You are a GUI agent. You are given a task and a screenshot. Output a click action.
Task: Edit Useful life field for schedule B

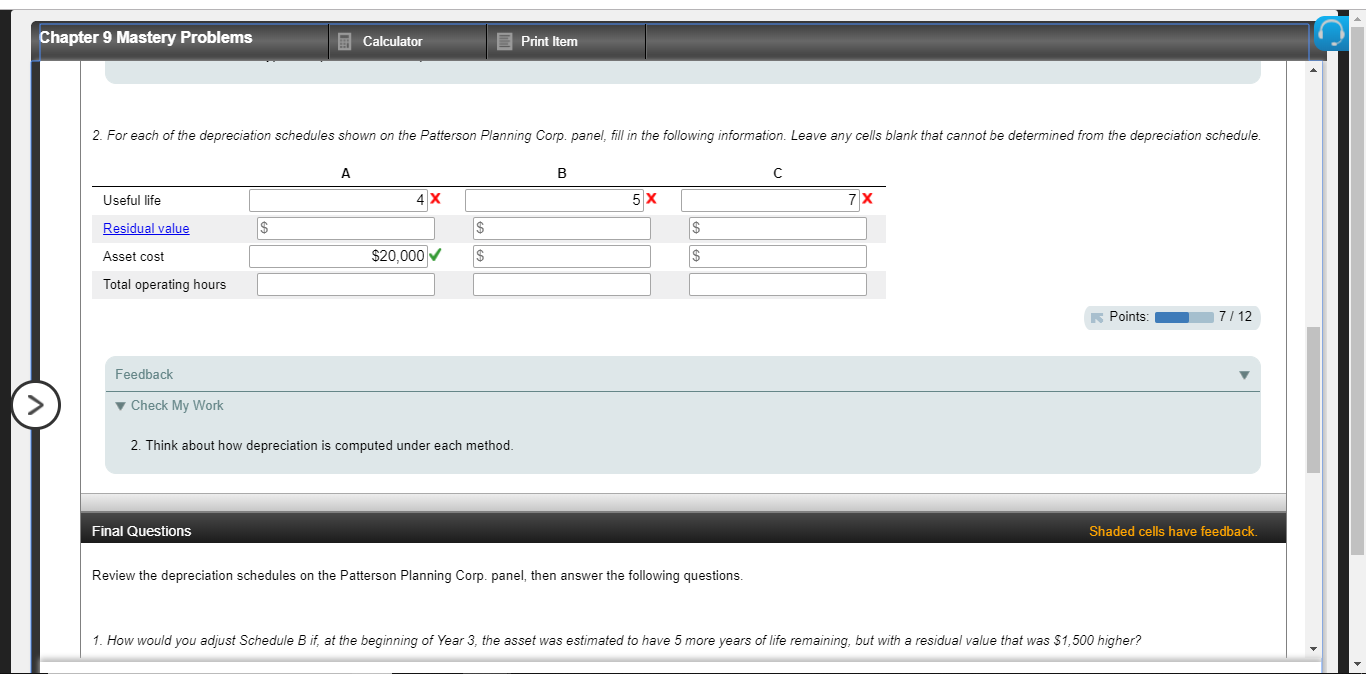(554, 200)
